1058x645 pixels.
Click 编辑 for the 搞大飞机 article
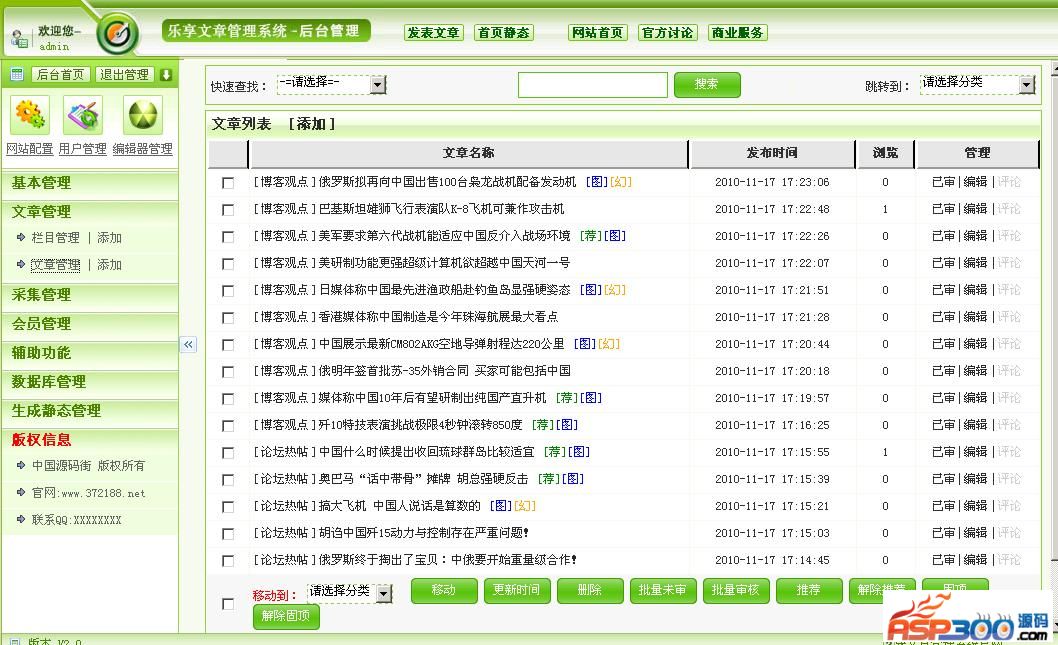click(975, 506)
